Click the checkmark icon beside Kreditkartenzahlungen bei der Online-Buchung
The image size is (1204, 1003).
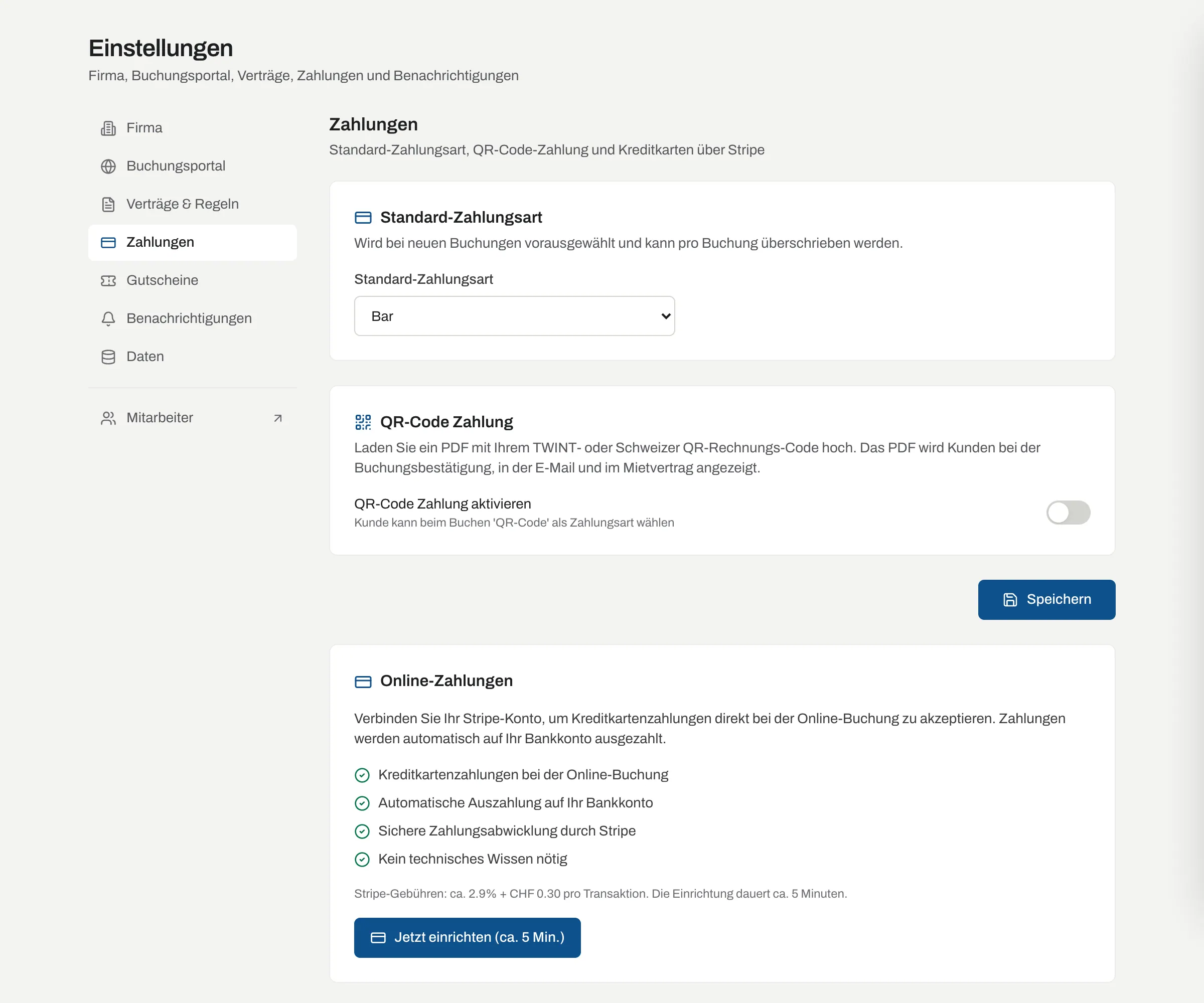pyautogui.click(x=362, y=775)
